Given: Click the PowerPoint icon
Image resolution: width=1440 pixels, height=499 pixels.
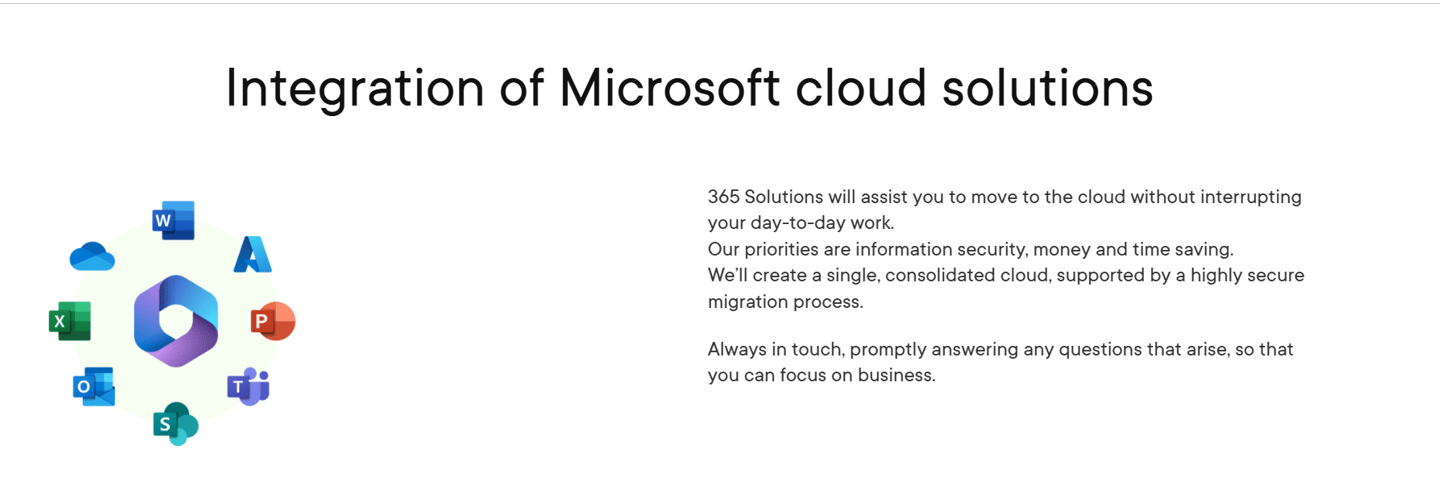Looking at the screenshot, I should point(273,322).
